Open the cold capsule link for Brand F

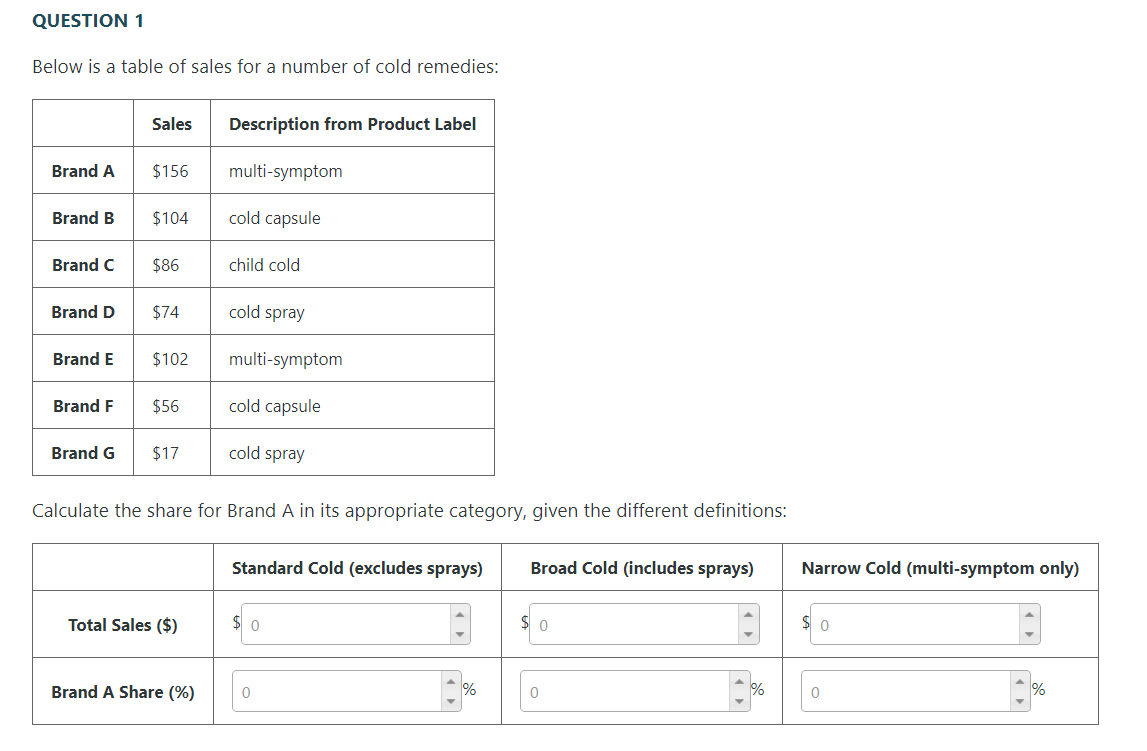pyautogui.click(x=275, y=405)
